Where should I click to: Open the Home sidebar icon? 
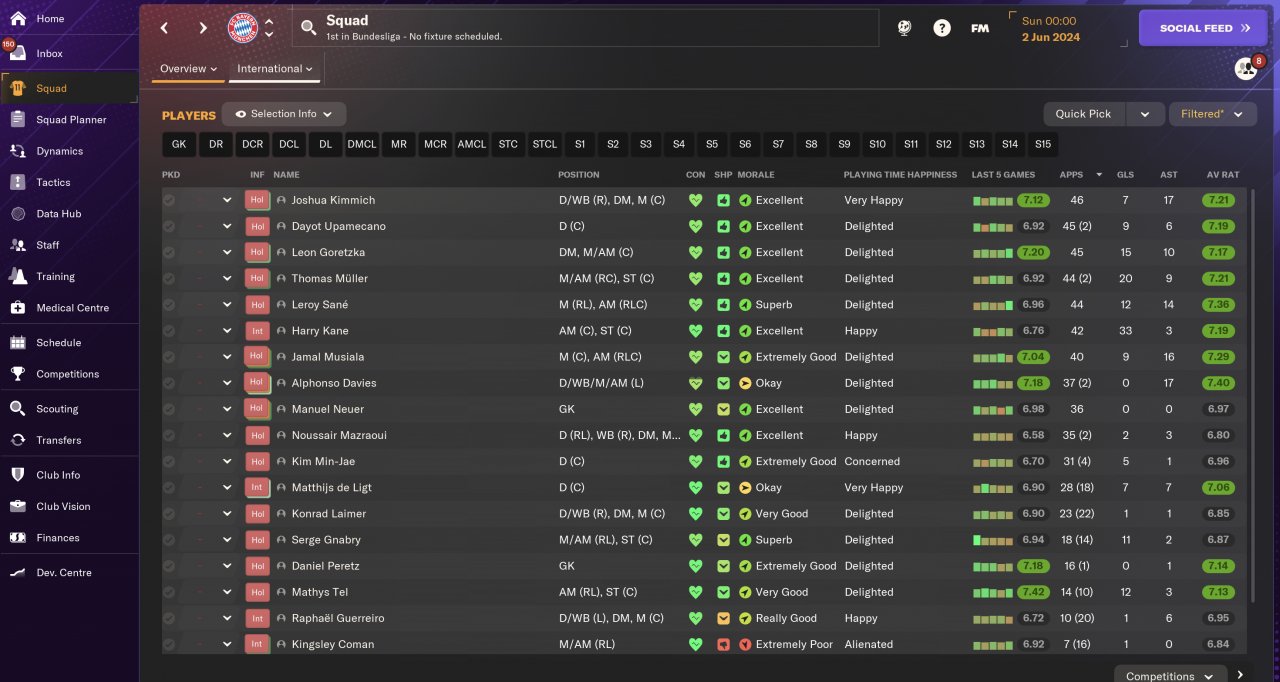[x=18, y=18]
